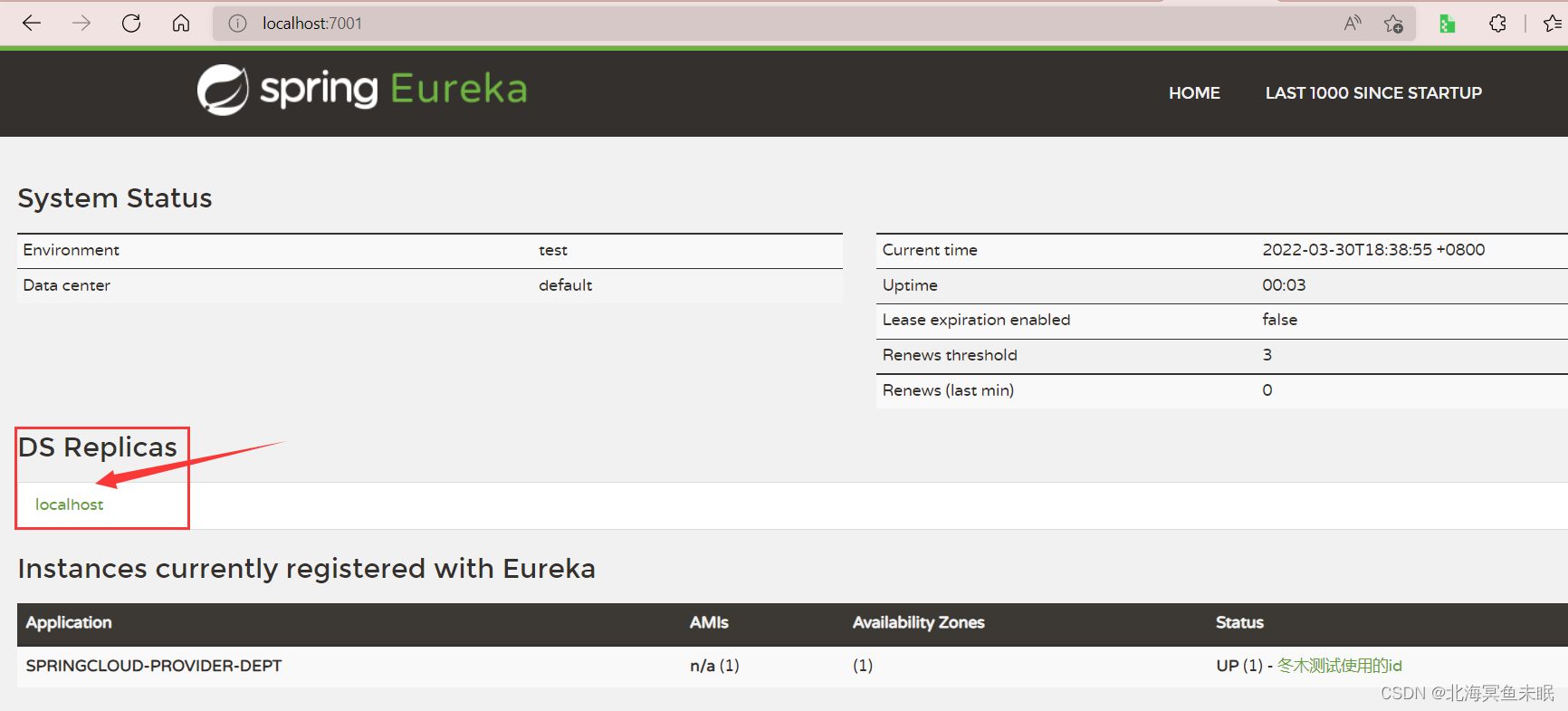This screenshot has width=1568, height=711.
Task: Click the Application column header
Action: click(69, 622)
